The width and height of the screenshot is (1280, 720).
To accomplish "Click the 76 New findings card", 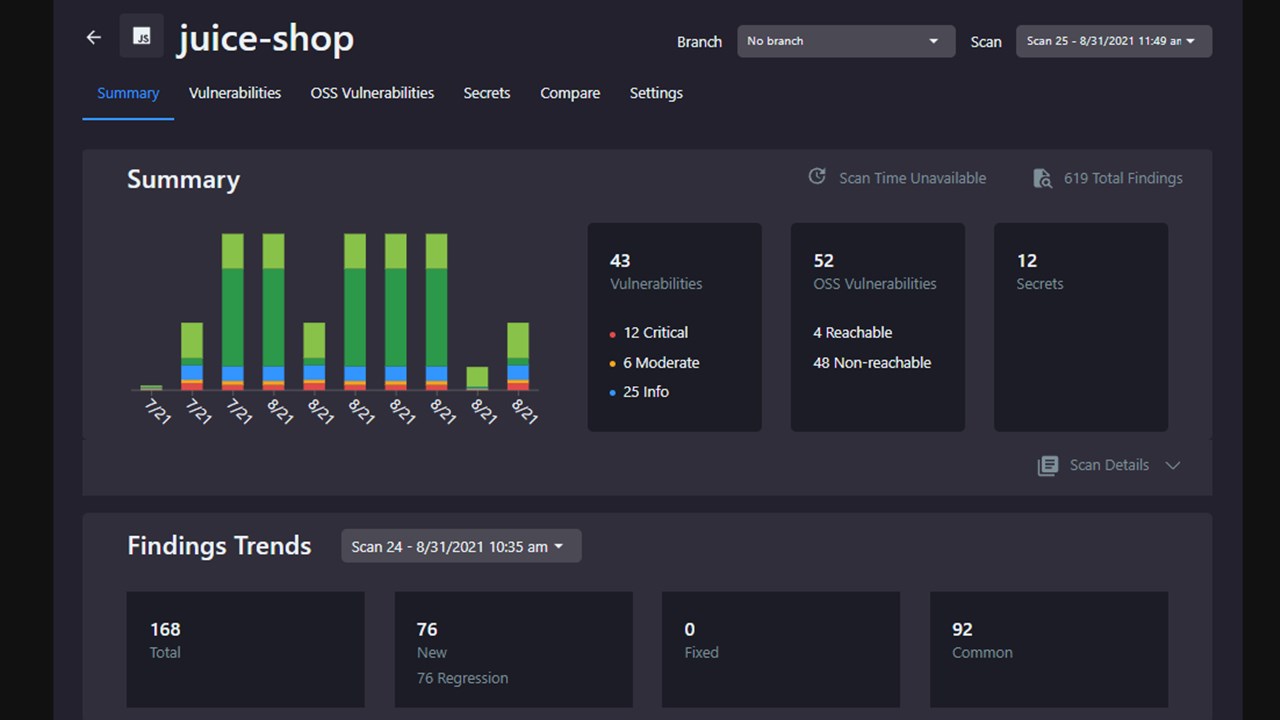I will pos(514,649).
